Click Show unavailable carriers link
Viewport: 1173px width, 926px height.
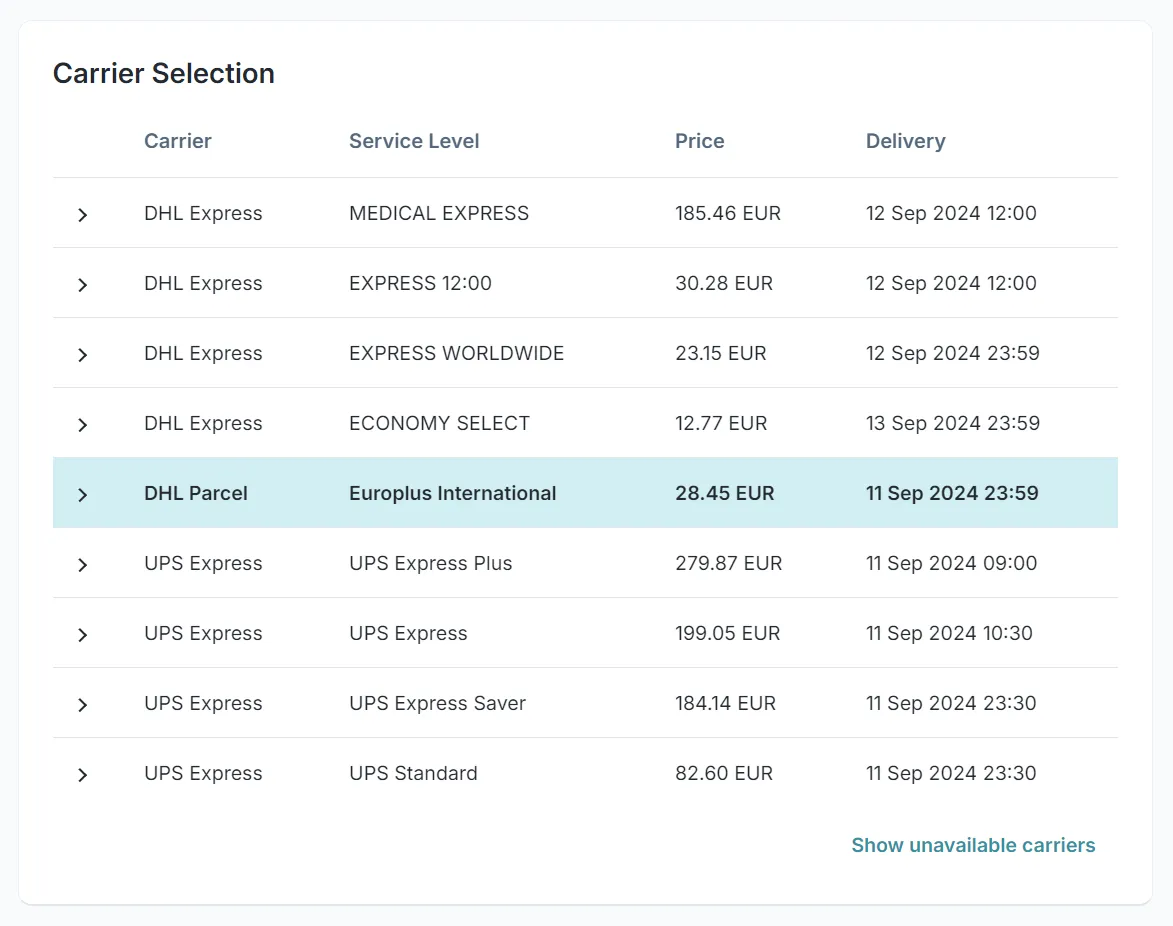[x=973, y=845]
